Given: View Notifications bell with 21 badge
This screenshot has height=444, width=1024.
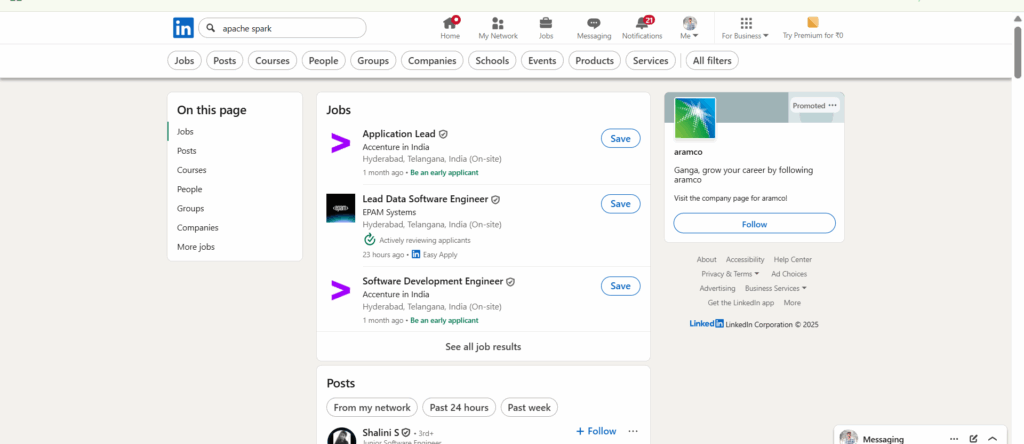Looking at the screenshot, I should 642,28.
